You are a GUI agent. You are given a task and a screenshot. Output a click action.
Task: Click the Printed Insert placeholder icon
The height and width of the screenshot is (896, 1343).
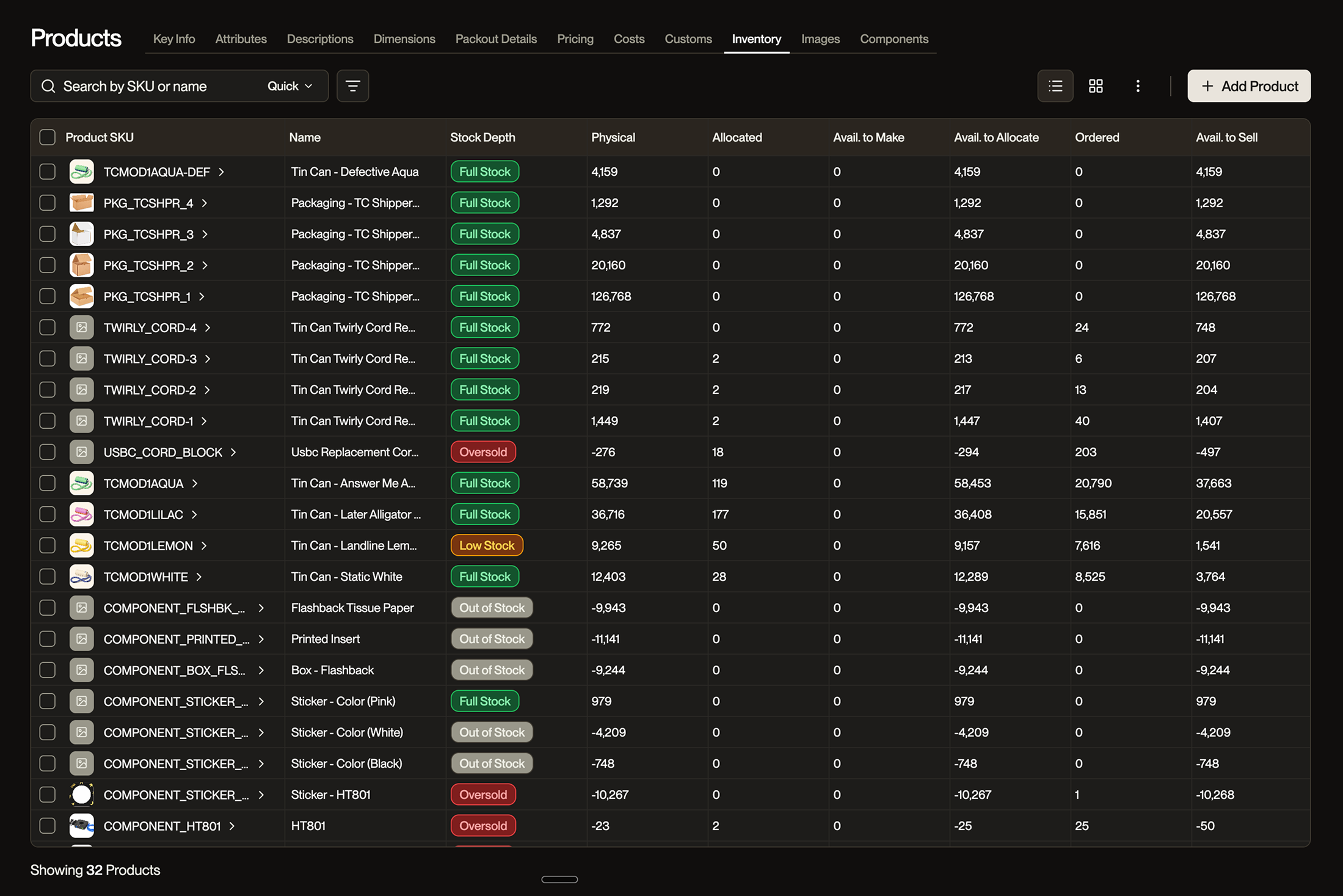click(x=81, y=639)
